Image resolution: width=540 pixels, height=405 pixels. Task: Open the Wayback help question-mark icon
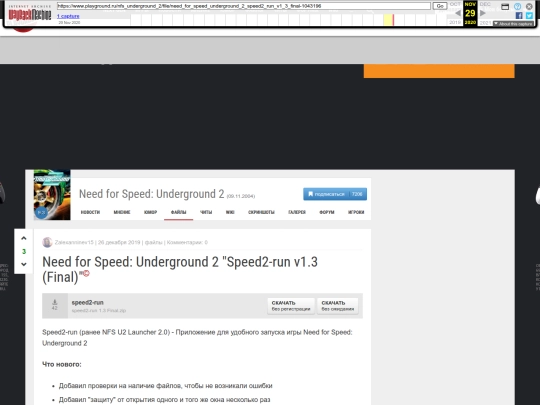[x=517, y=7]
